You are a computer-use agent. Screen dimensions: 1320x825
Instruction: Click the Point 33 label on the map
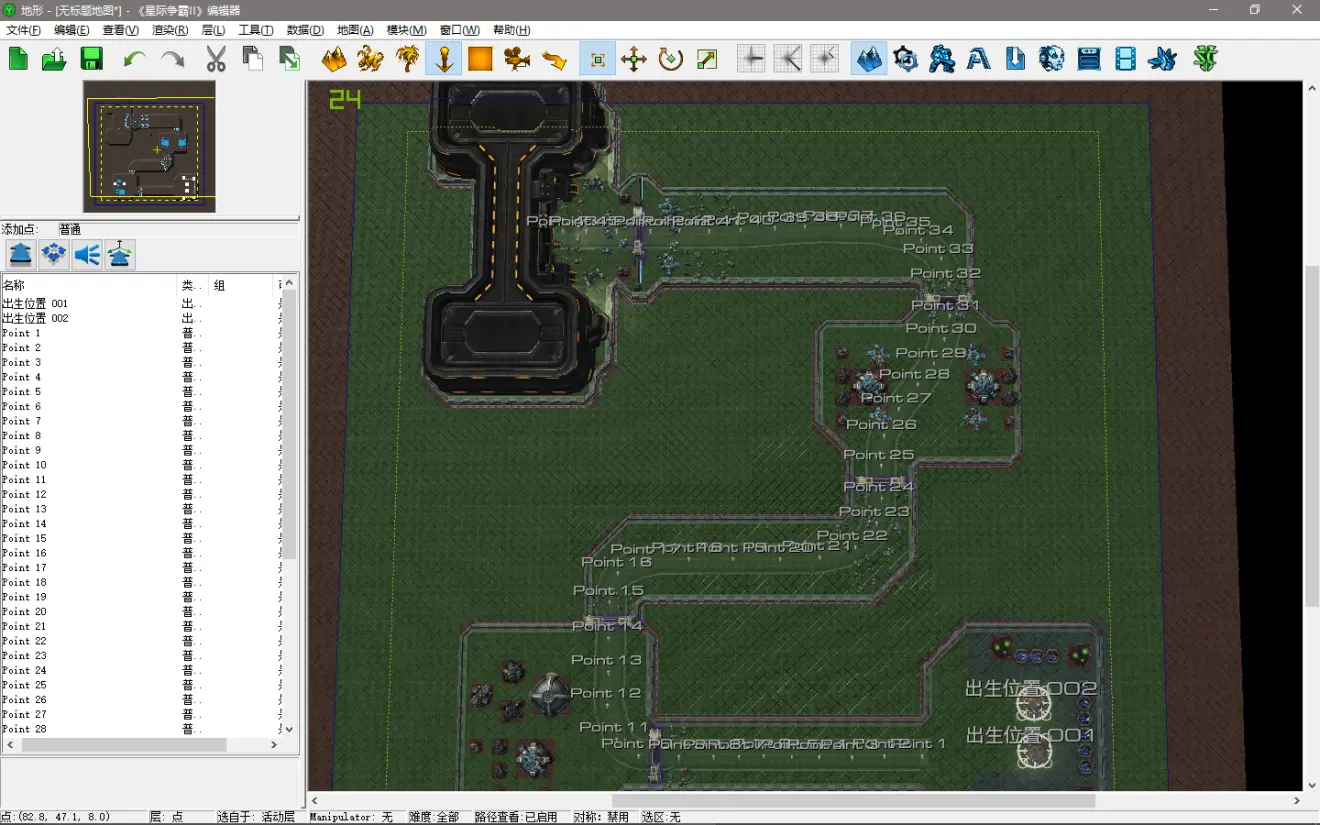938,248
